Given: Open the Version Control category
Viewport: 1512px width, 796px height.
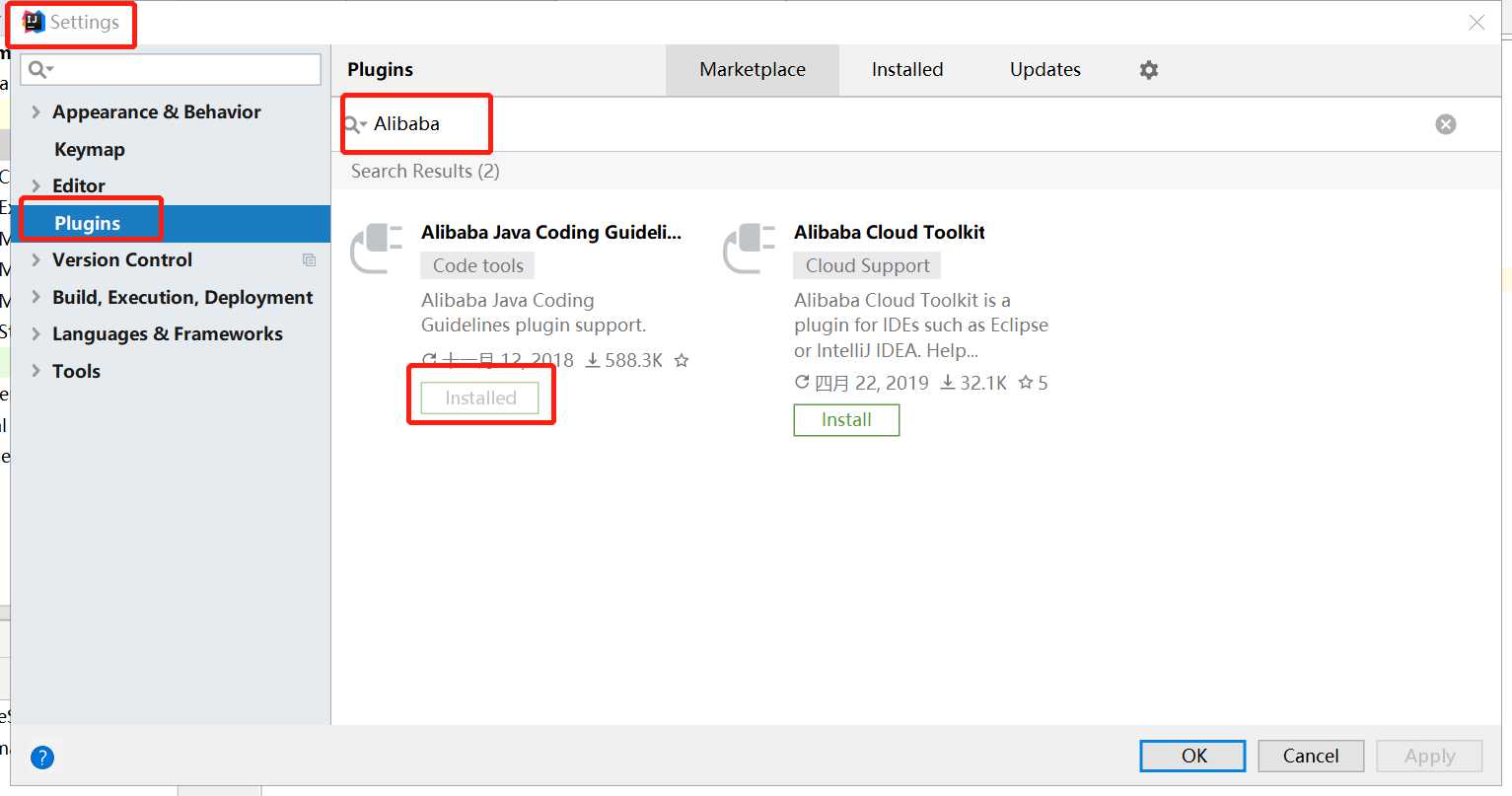Looking at the screenshot, I should click(x=122, y=260).
